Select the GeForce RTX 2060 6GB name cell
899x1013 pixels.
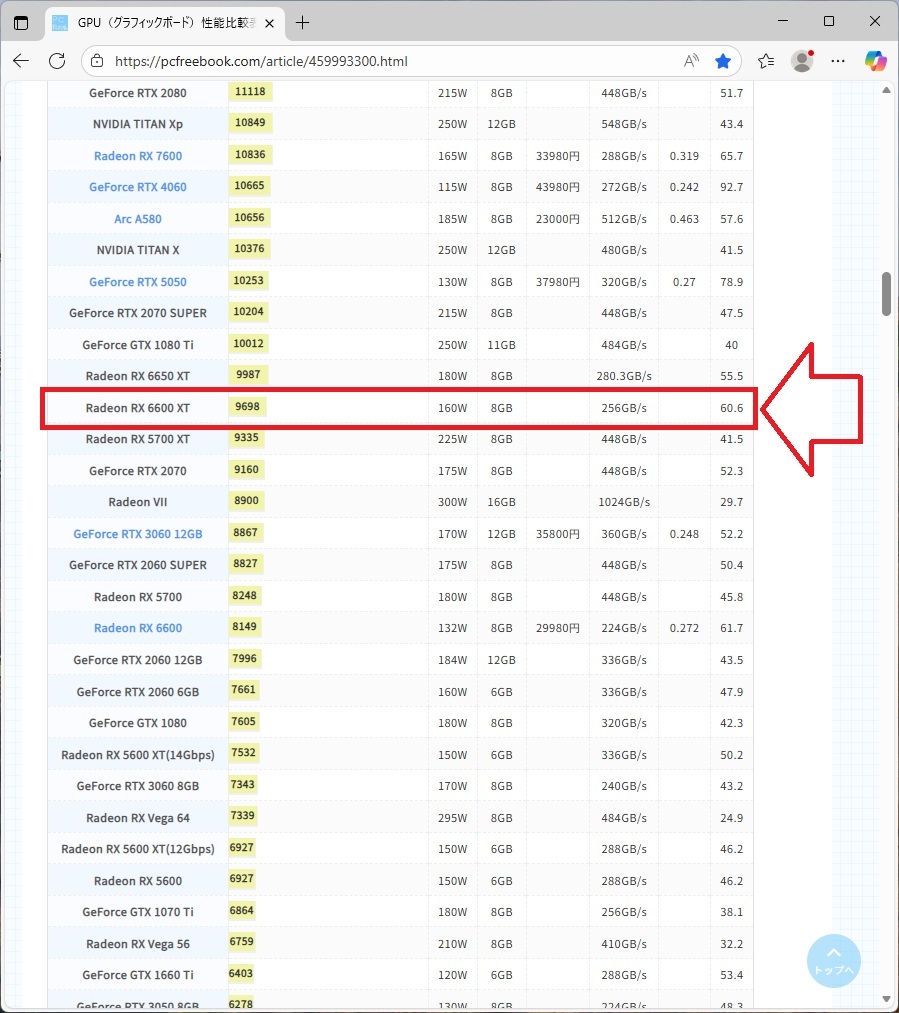click(x=138, y=692)
